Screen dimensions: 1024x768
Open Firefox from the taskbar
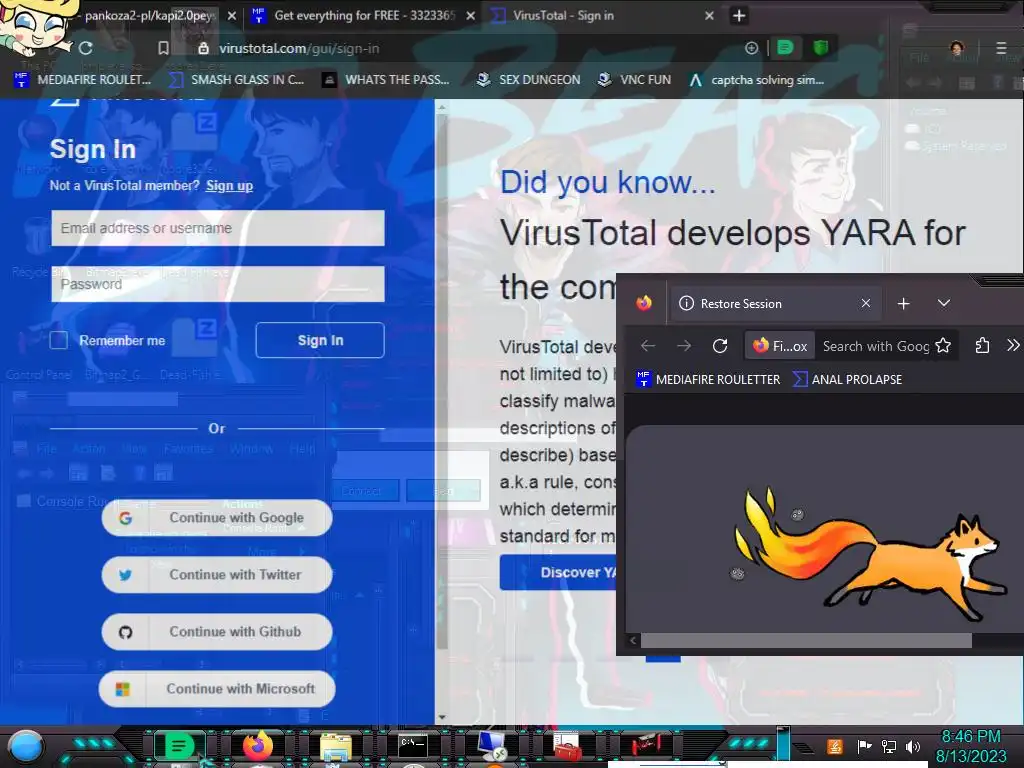coord(258,745)
